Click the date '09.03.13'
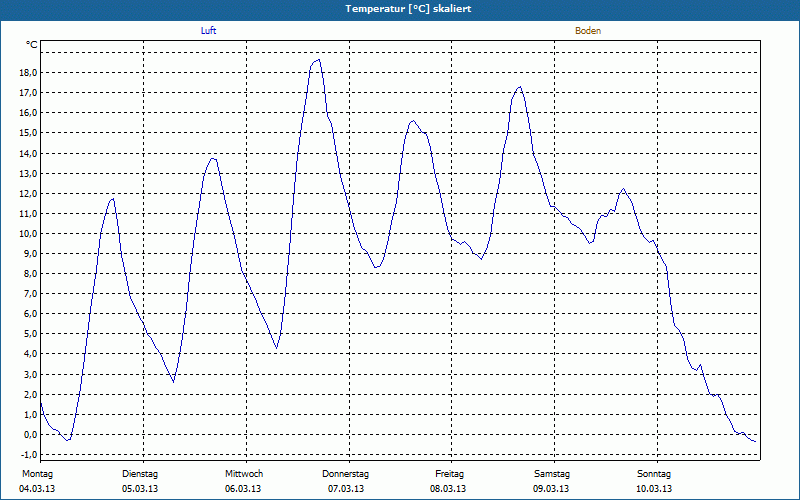800x500 pixels. click(551, 489)
